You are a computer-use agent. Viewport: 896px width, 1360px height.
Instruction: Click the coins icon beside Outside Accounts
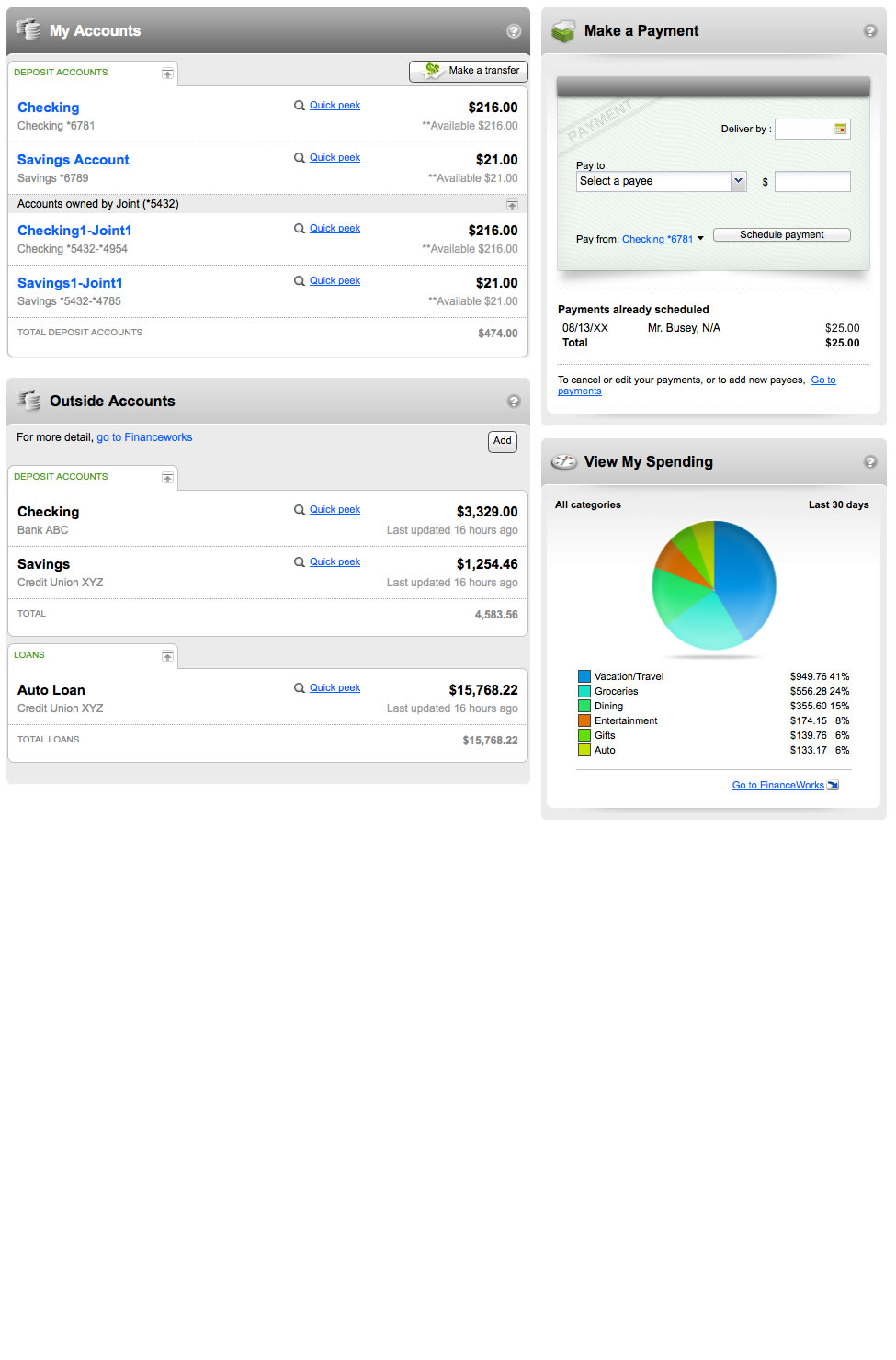[x=29, y=399]
